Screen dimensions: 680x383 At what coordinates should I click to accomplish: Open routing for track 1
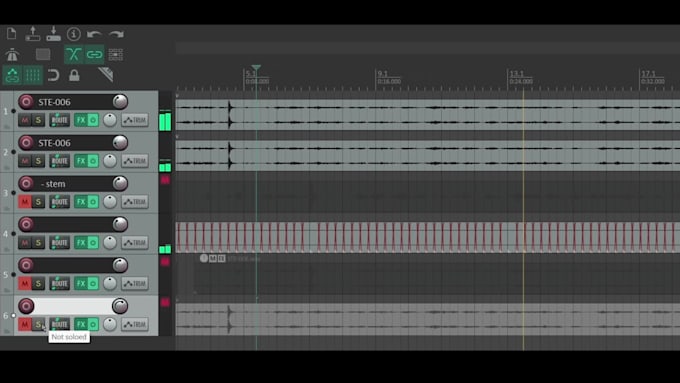coord(59,120)
